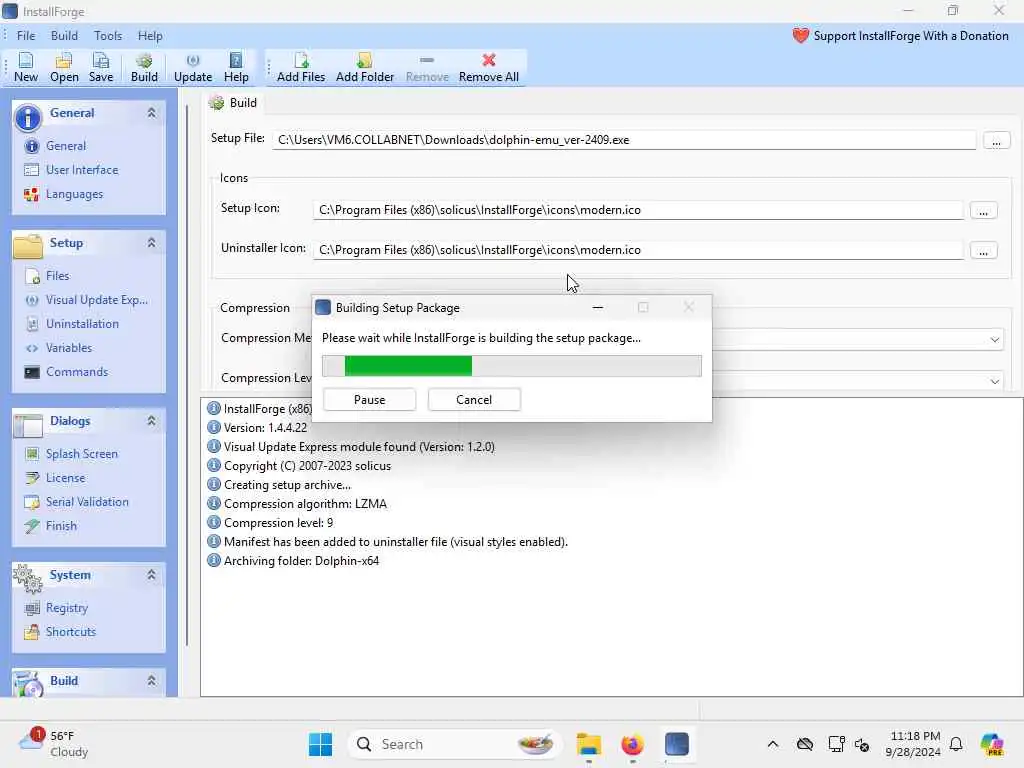Click the Open project toolbar icon
Image resolution: width=1024 pixels, height=768 pixels.
(64, 68)
